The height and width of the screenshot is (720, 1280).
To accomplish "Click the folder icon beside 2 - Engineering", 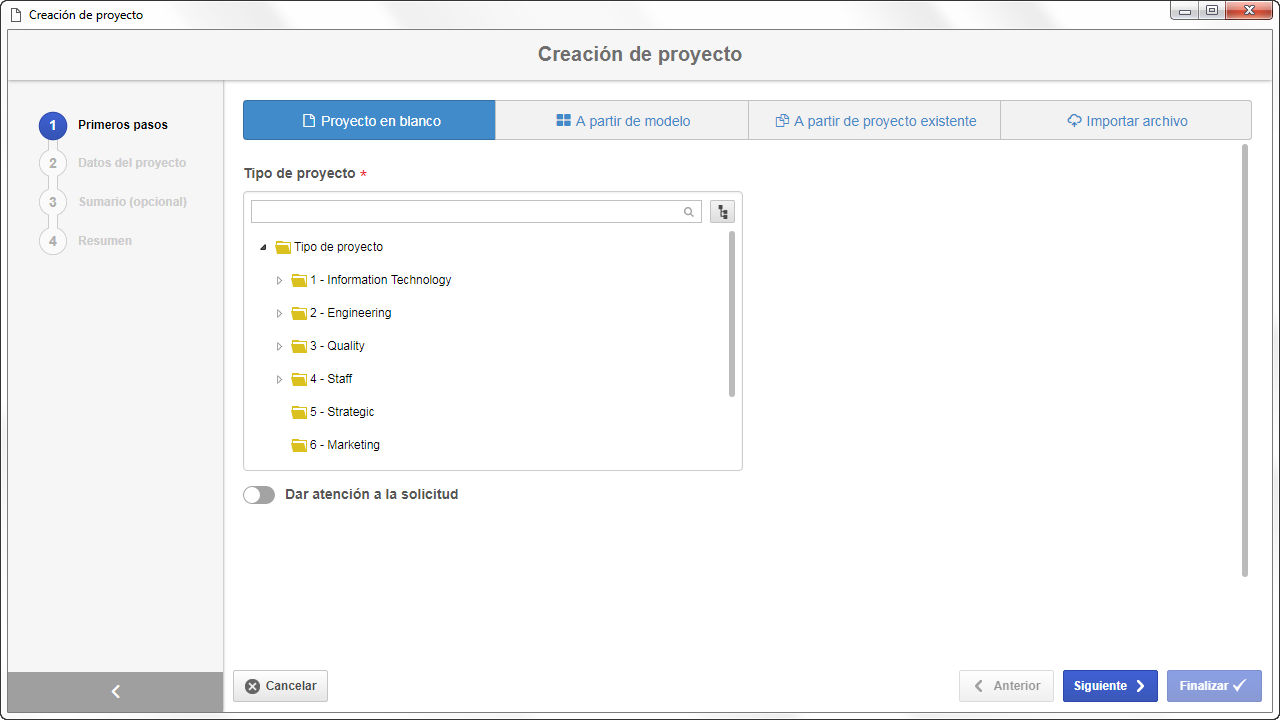I will (x=299, y=313).
